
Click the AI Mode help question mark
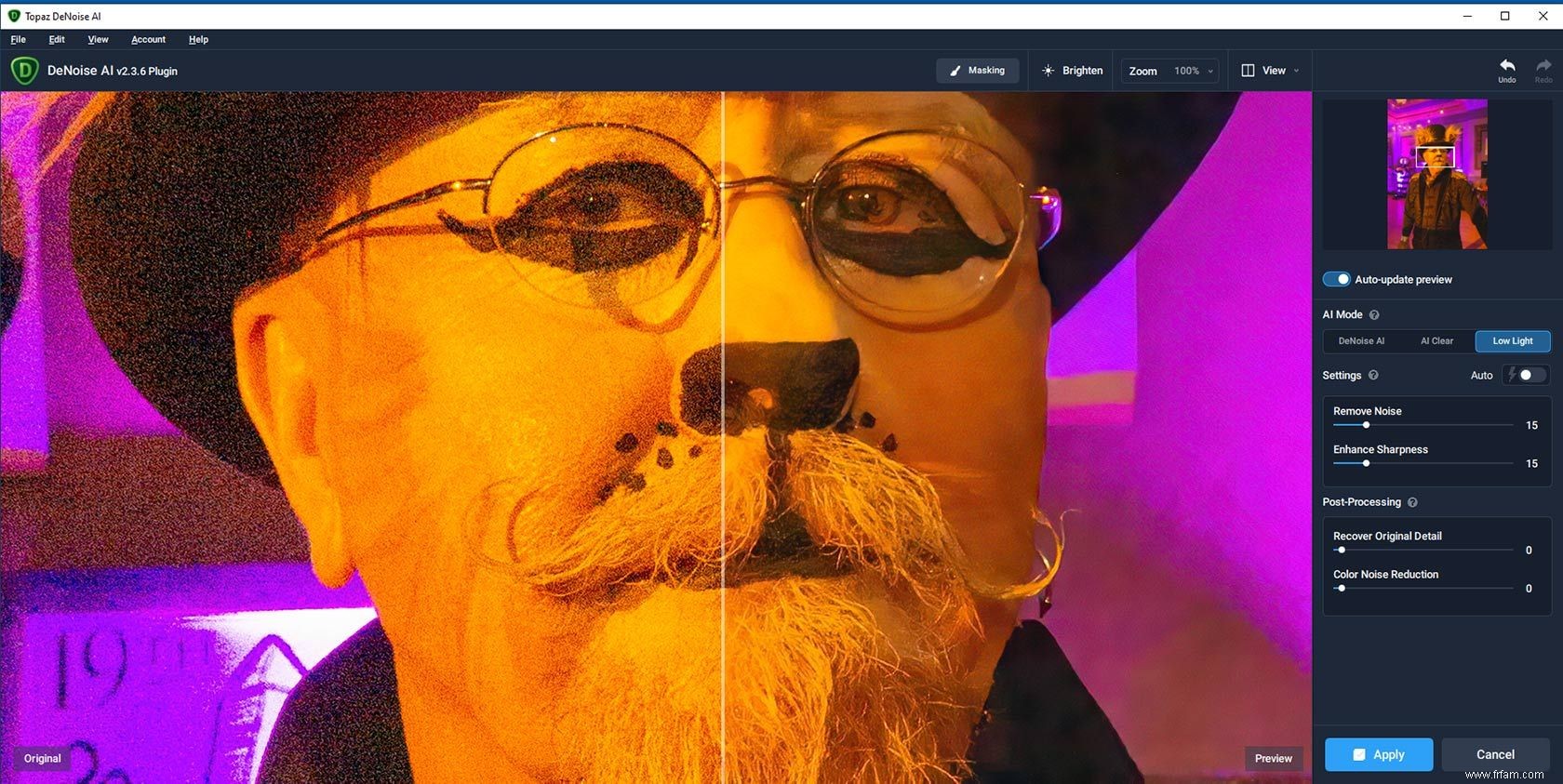tap(1374, 315)
